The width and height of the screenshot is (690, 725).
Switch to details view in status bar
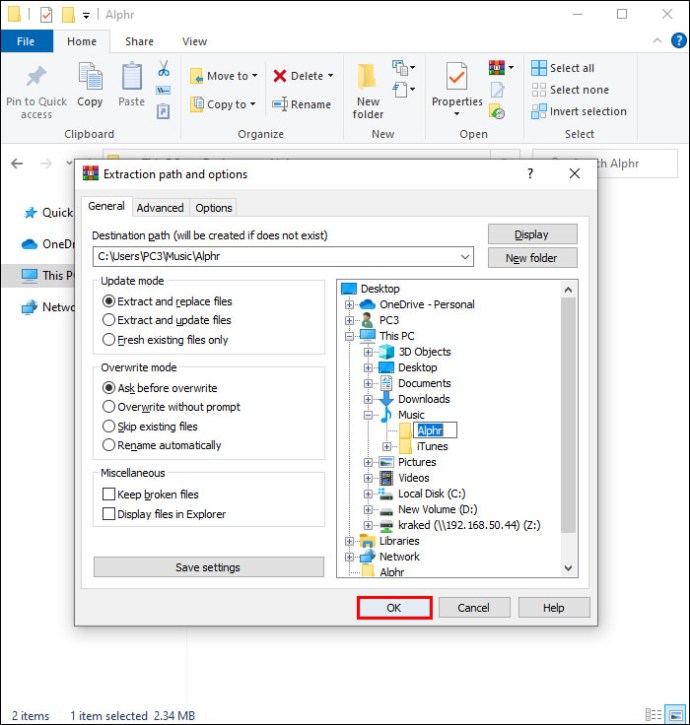(x=653, y=714)
